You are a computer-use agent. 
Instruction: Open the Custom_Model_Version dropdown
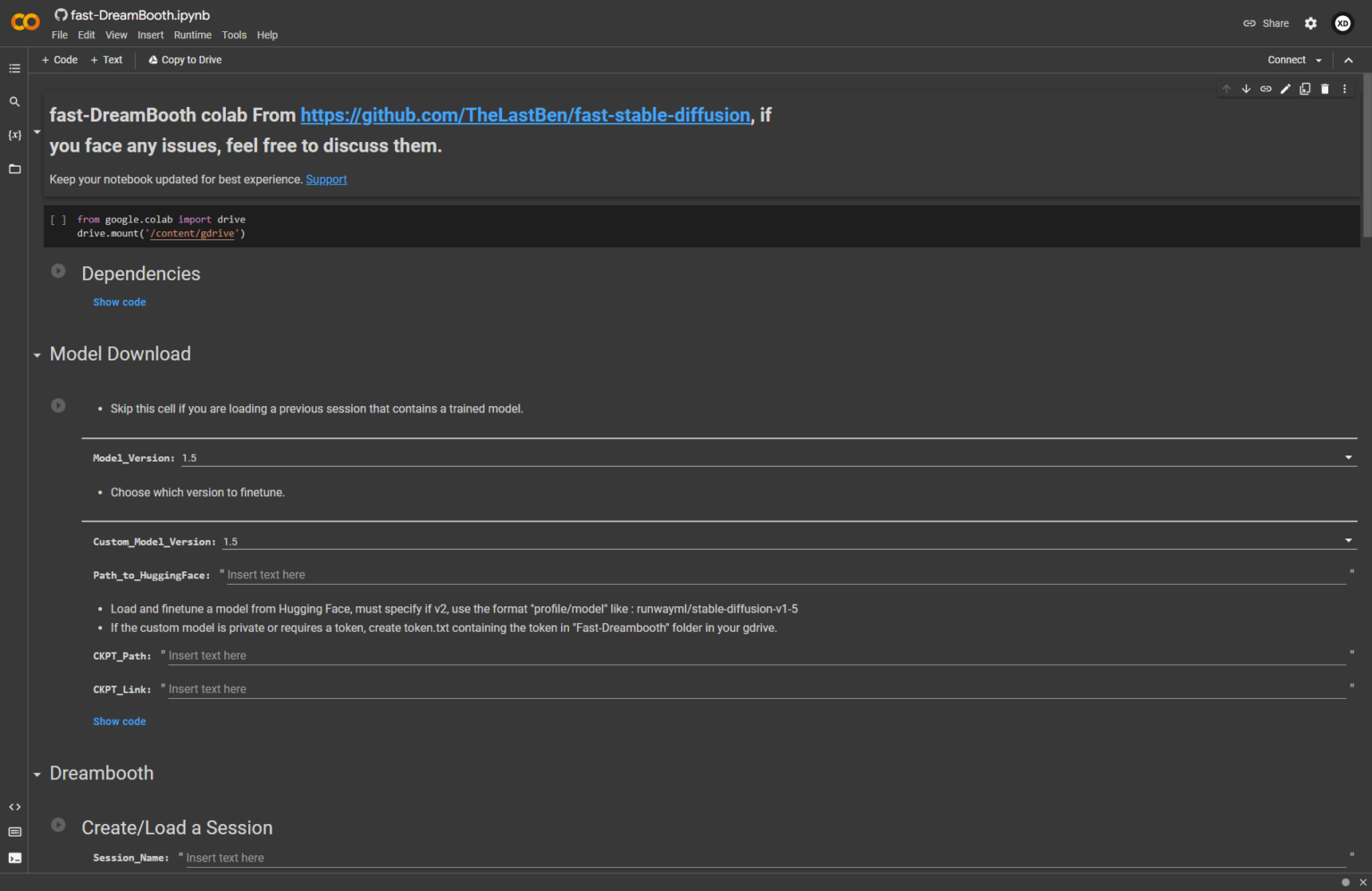click(x=1348, y=541)
